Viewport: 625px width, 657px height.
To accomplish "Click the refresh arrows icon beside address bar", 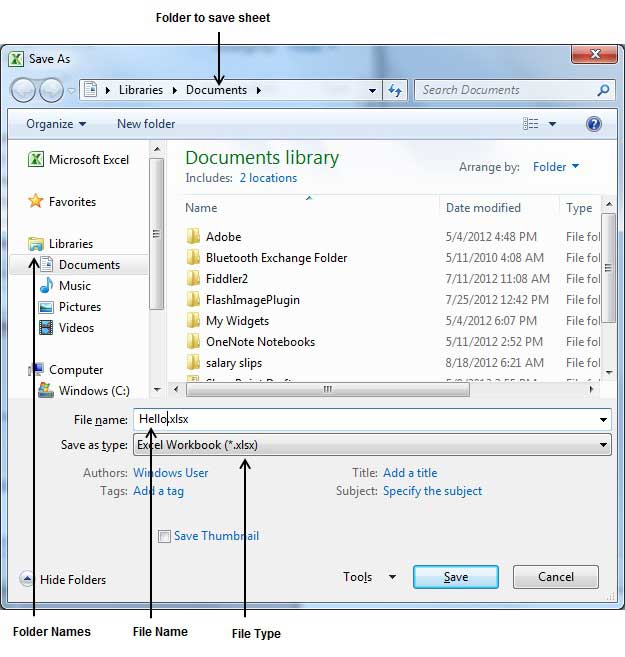I will (395, 90).
